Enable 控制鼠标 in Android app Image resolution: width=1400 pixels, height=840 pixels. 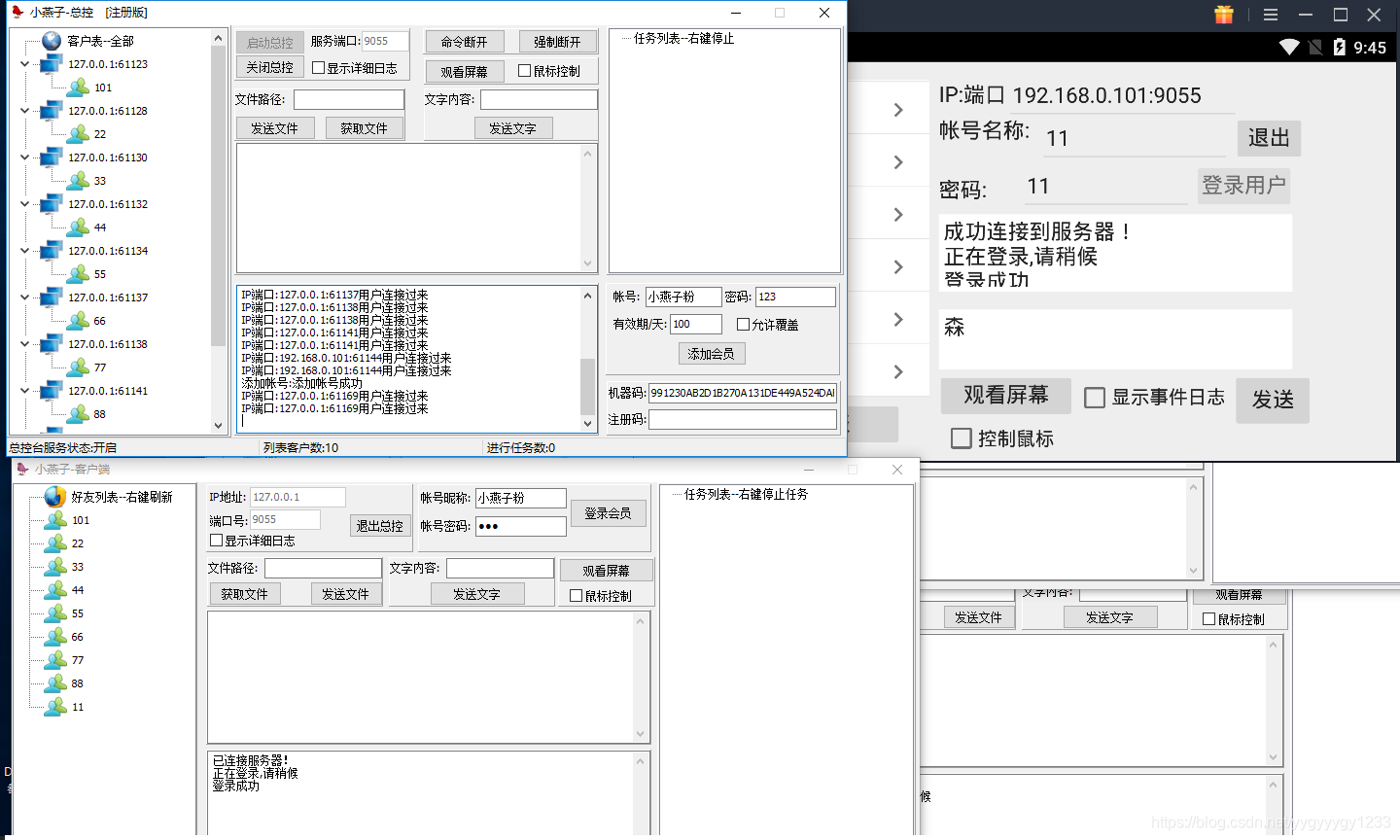[x=962, y=438]
